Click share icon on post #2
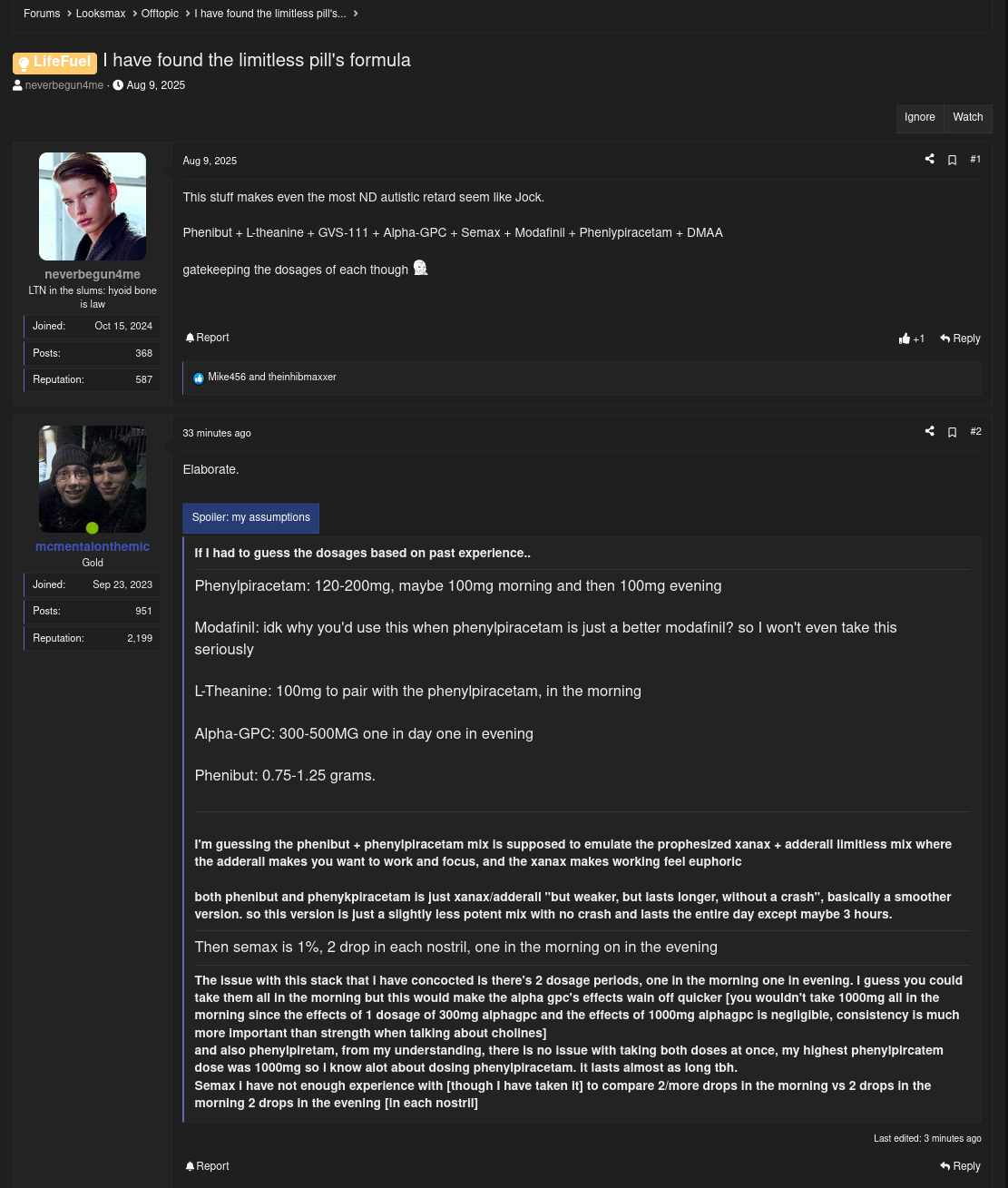Screen dimensions: 1008x1188 coord(929,431)
